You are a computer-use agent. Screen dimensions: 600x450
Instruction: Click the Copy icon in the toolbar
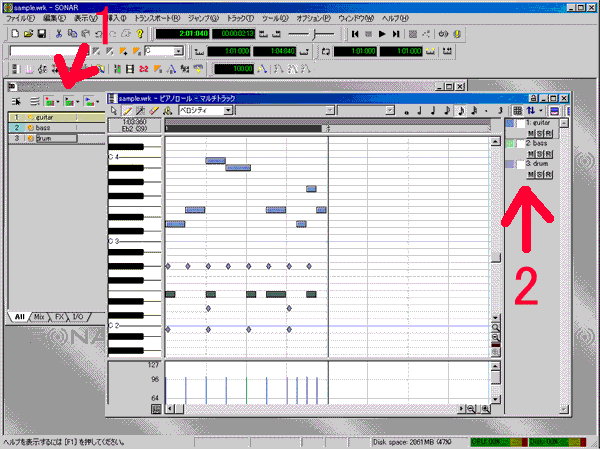click(72, 34)
